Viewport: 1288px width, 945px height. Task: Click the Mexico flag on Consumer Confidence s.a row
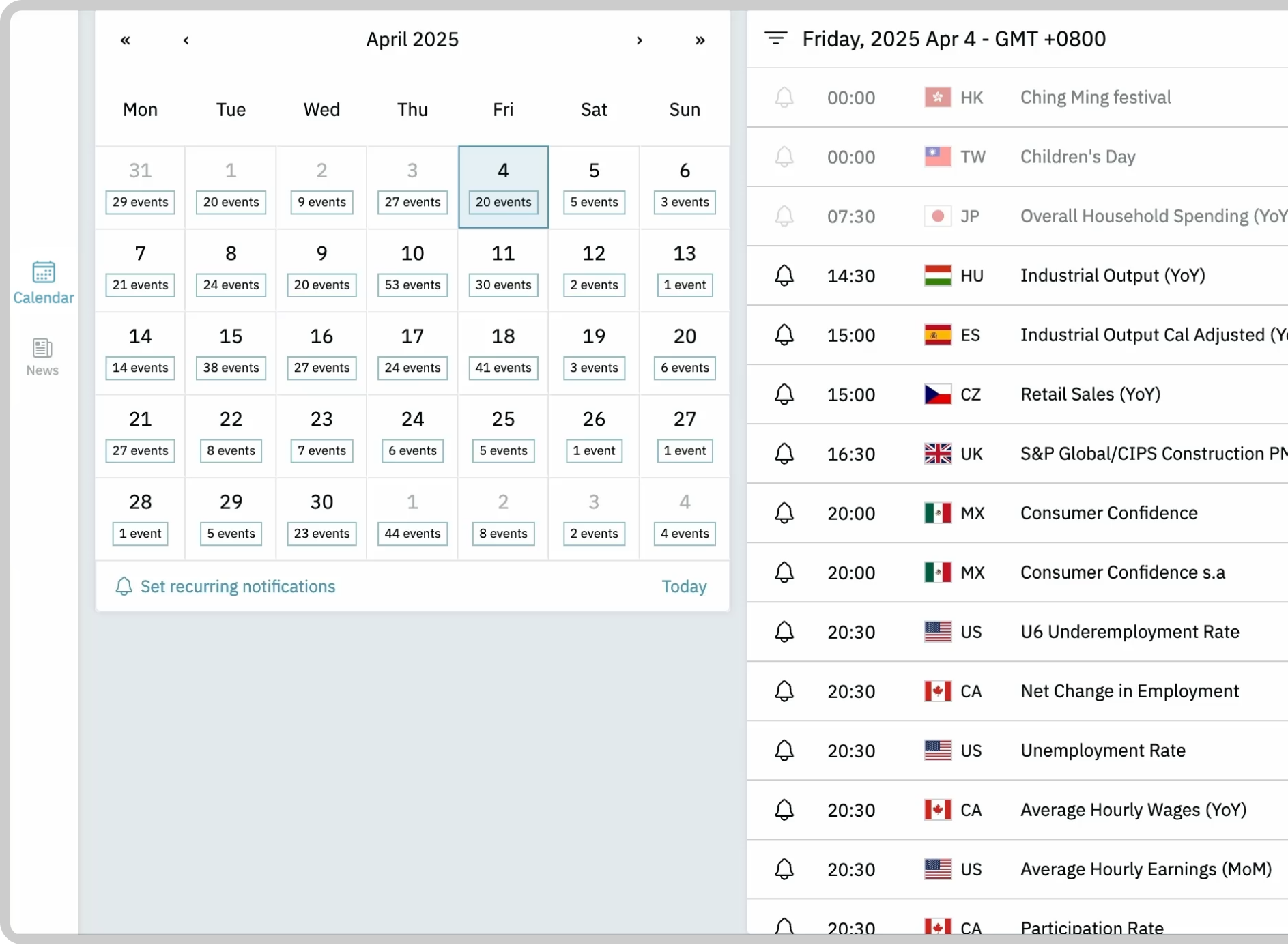[937, 572]
